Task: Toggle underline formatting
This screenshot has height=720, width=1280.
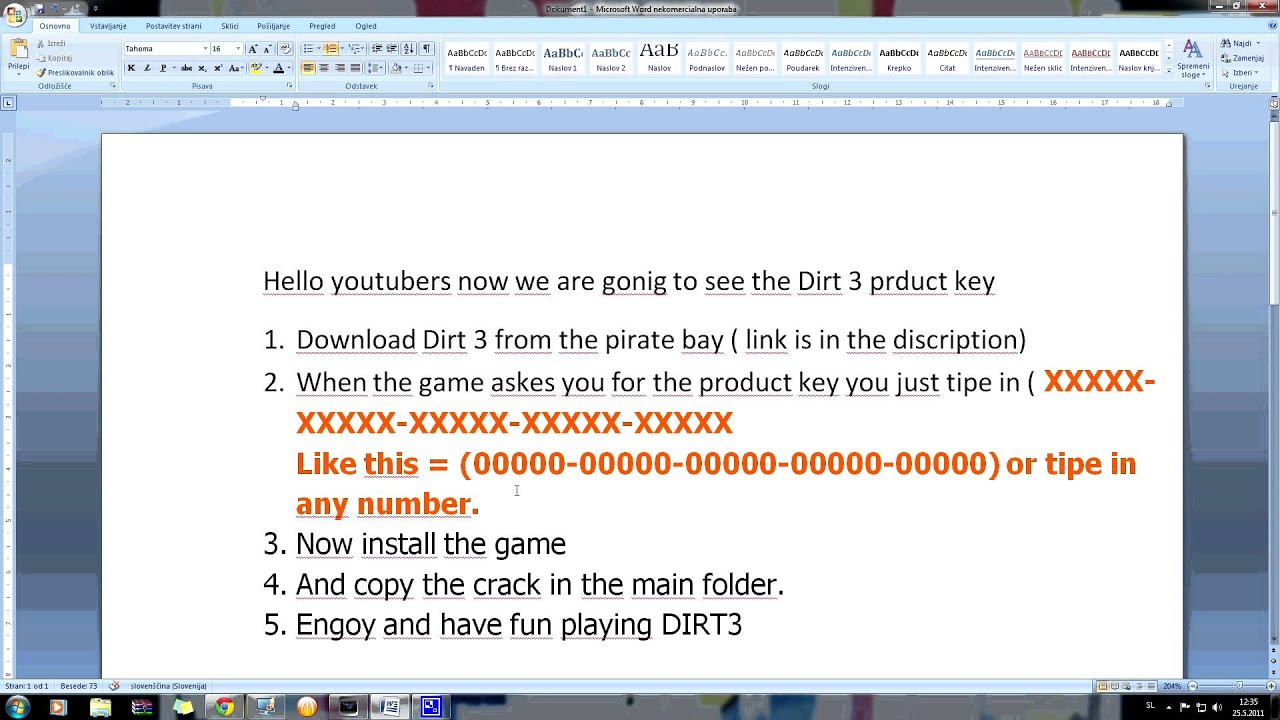Action: (x=163, y=68)
